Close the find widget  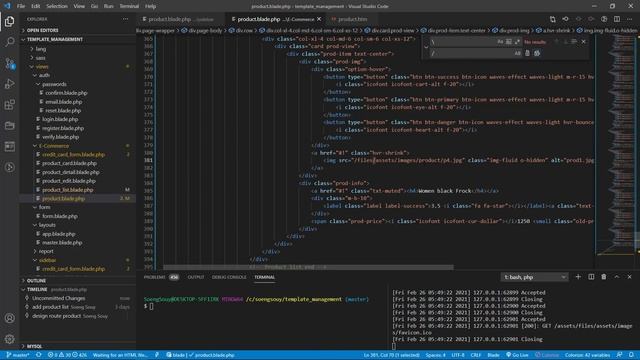(583, 42)
